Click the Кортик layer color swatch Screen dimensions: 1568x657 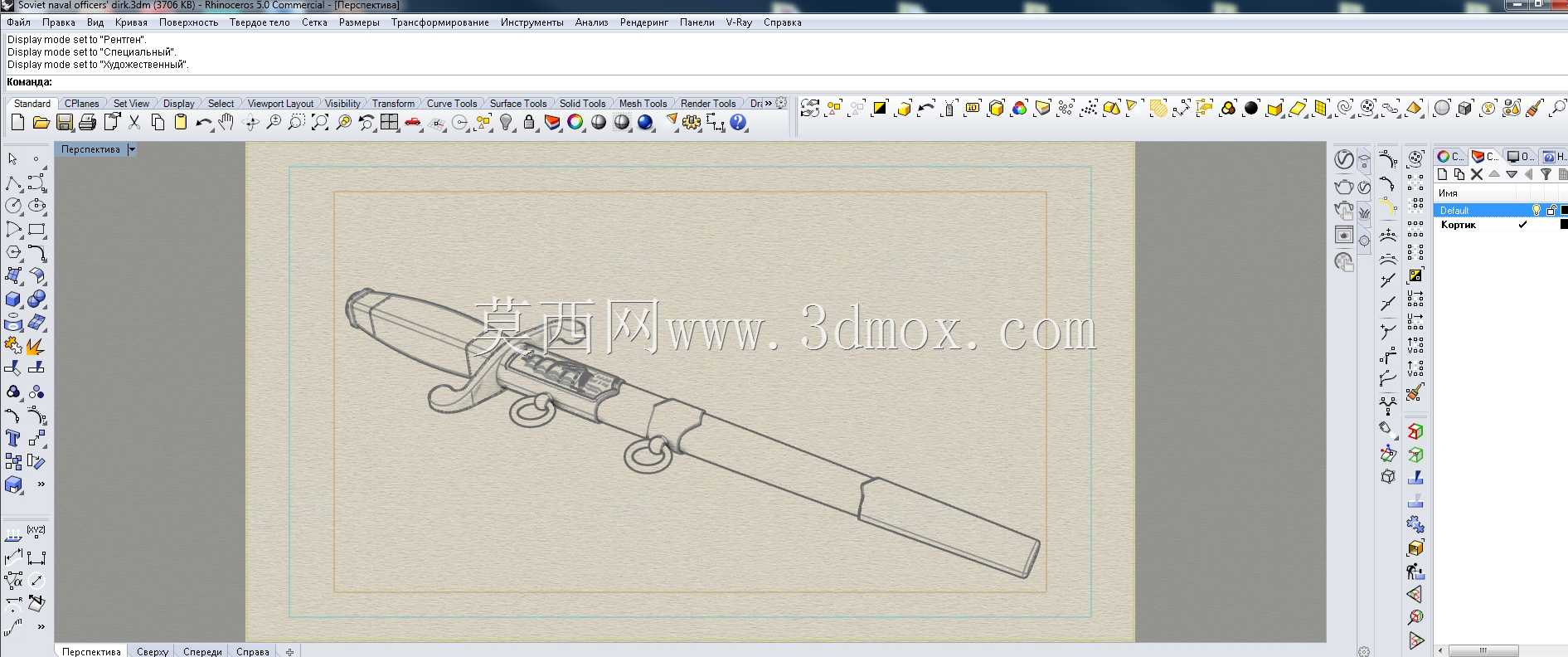coord(1565,225)
